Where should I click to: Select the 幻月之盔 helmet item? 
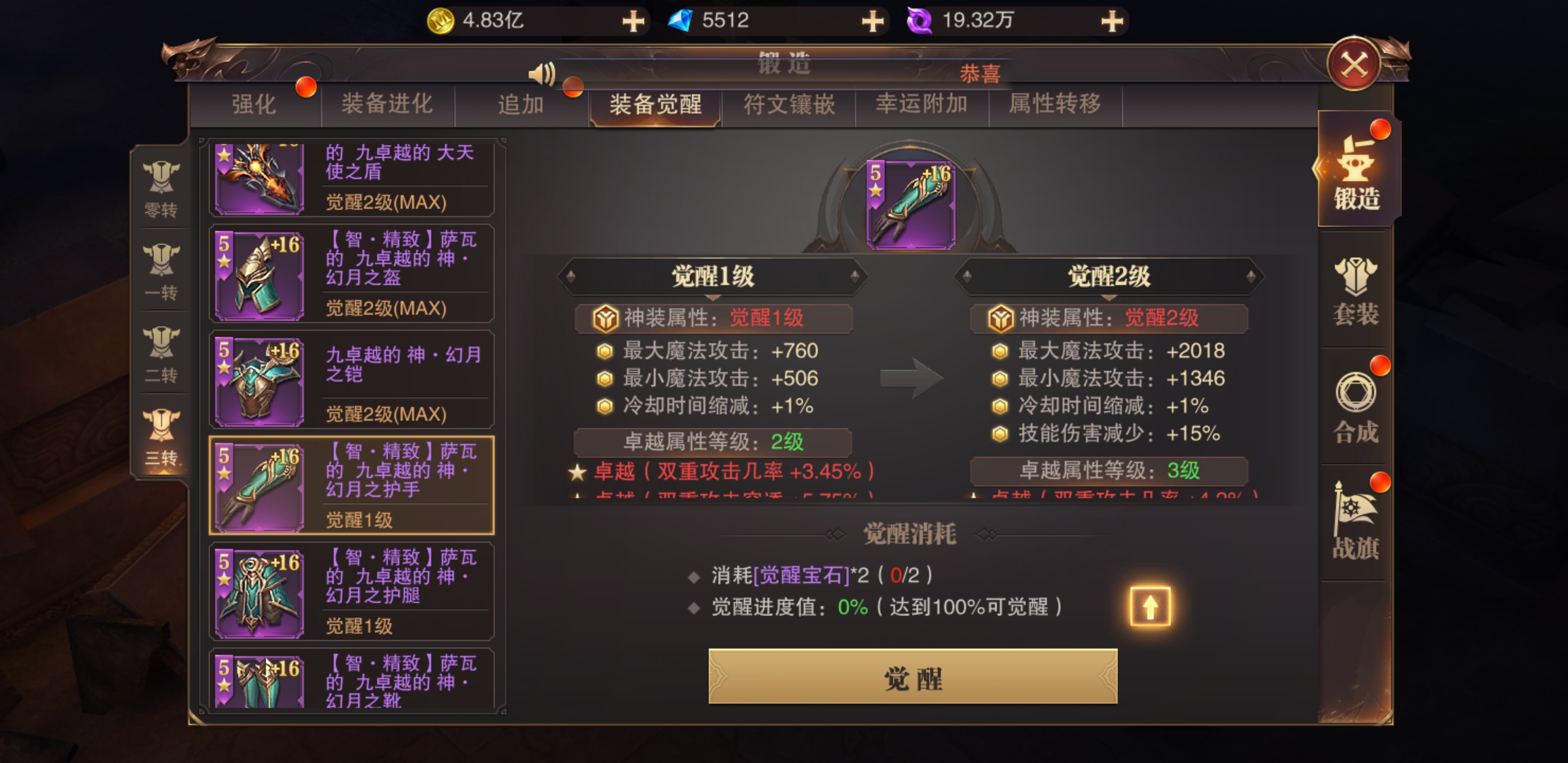pyautogui.click(x=352, y=273)
